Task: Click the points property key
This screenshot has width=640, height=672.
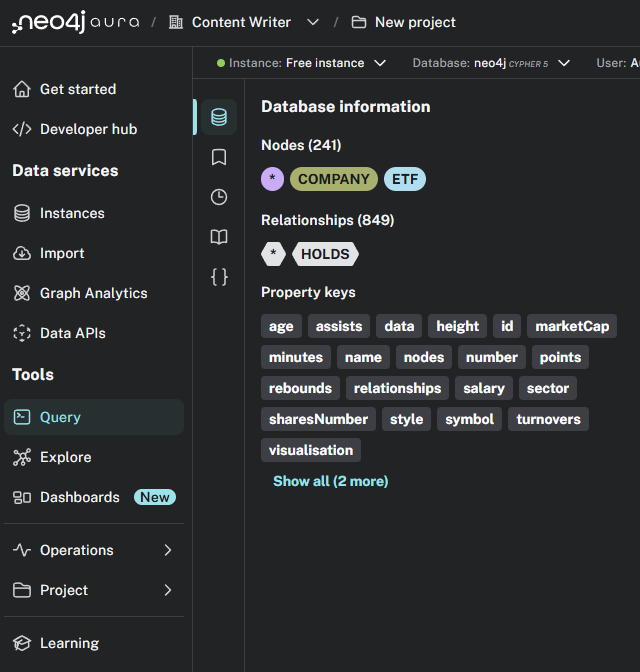Action: coord(560,357)
